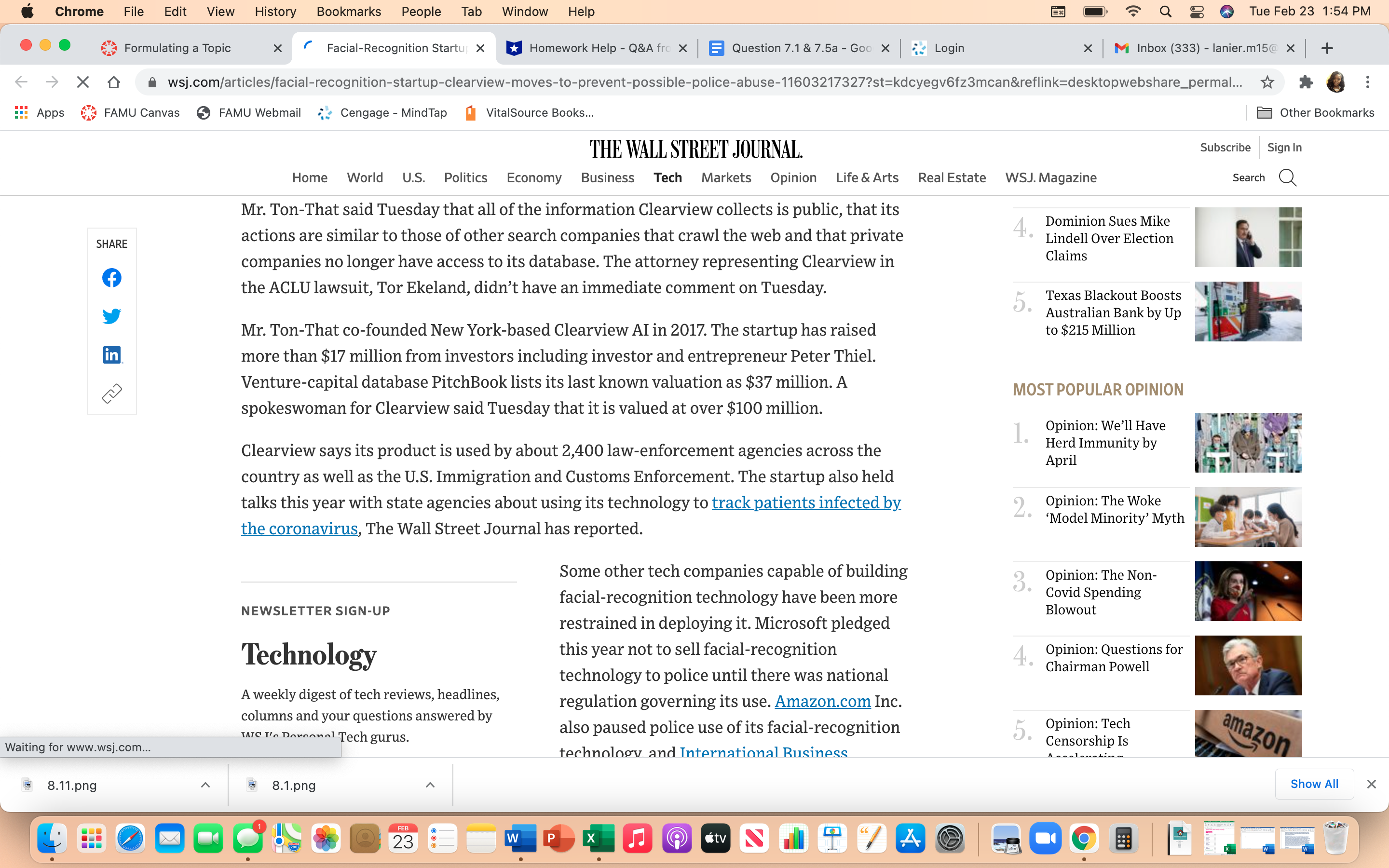Click inside the address bar

tap(689, 82)
